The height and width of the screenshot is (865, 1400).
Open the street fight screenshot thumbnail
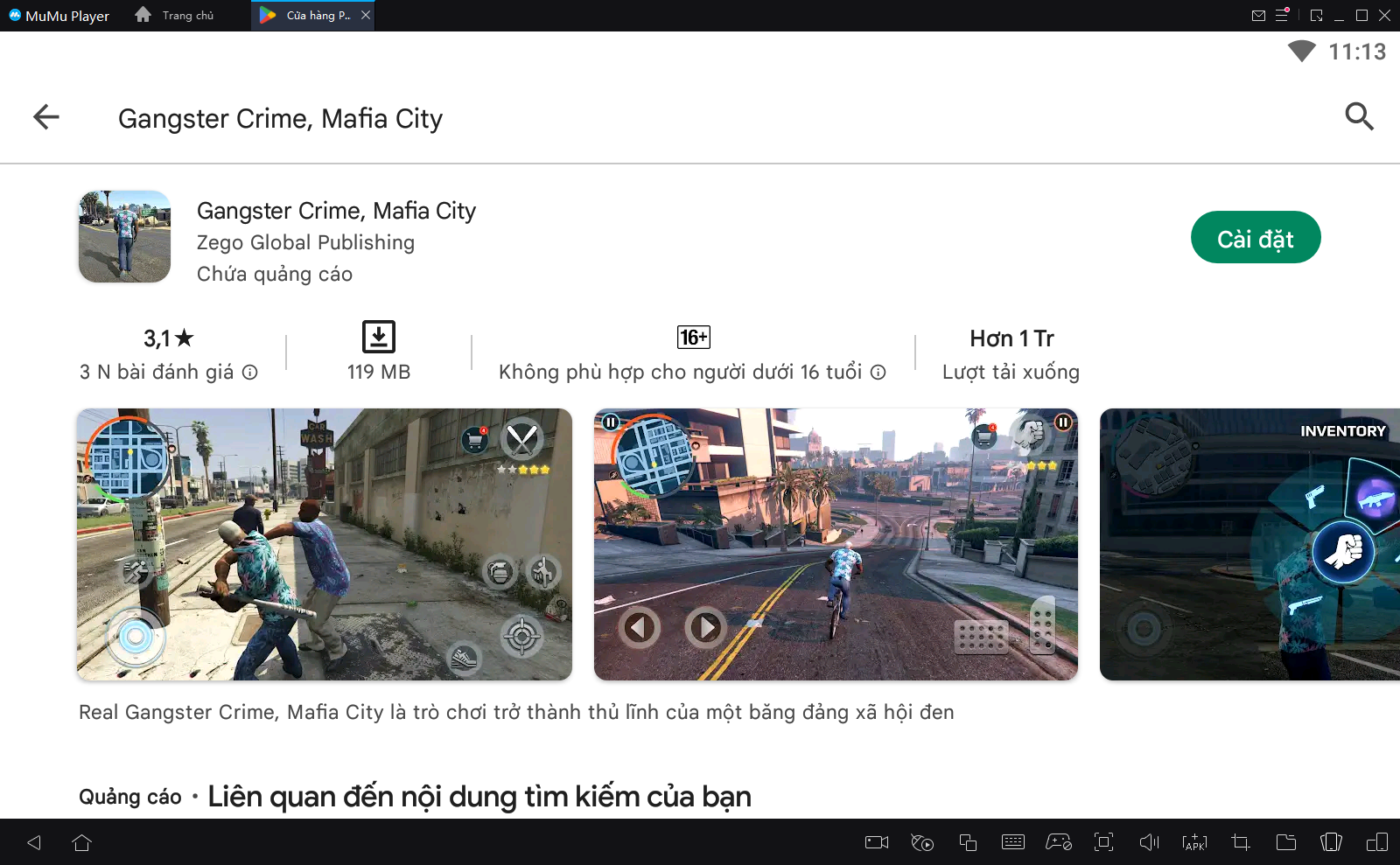[x=324, y=544]
